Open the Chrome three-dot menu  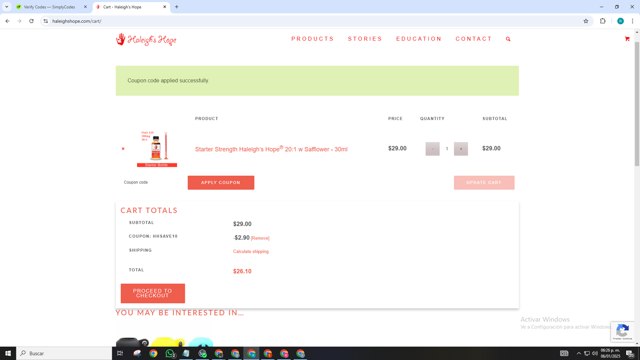(x=632, y=21)
